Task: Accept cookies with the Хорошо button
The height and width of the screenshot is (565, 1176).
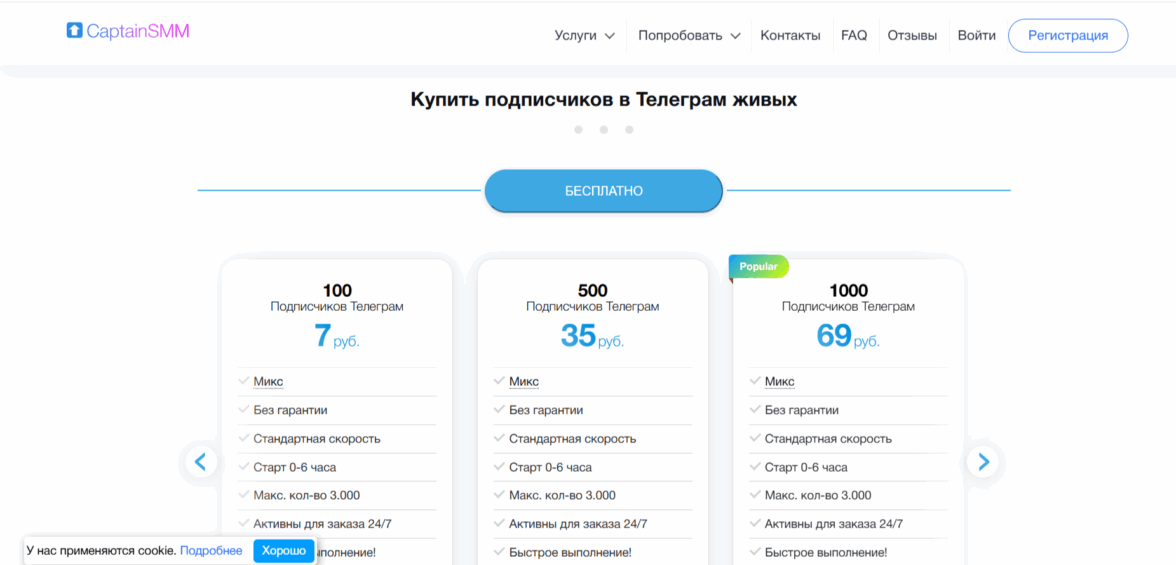Action: coord(284,551)
